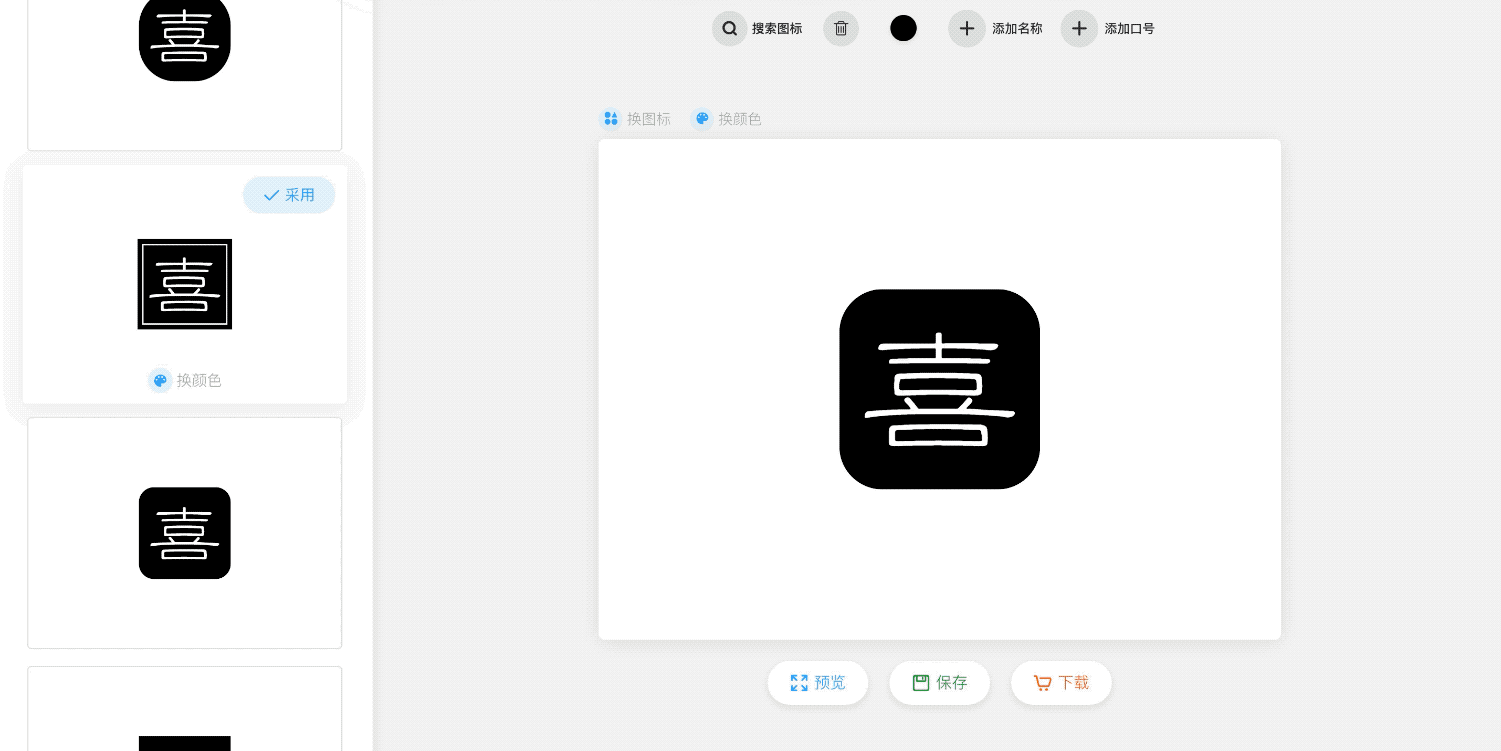Select the 换图标 grid icon
1501x751 pixels.
611,118
